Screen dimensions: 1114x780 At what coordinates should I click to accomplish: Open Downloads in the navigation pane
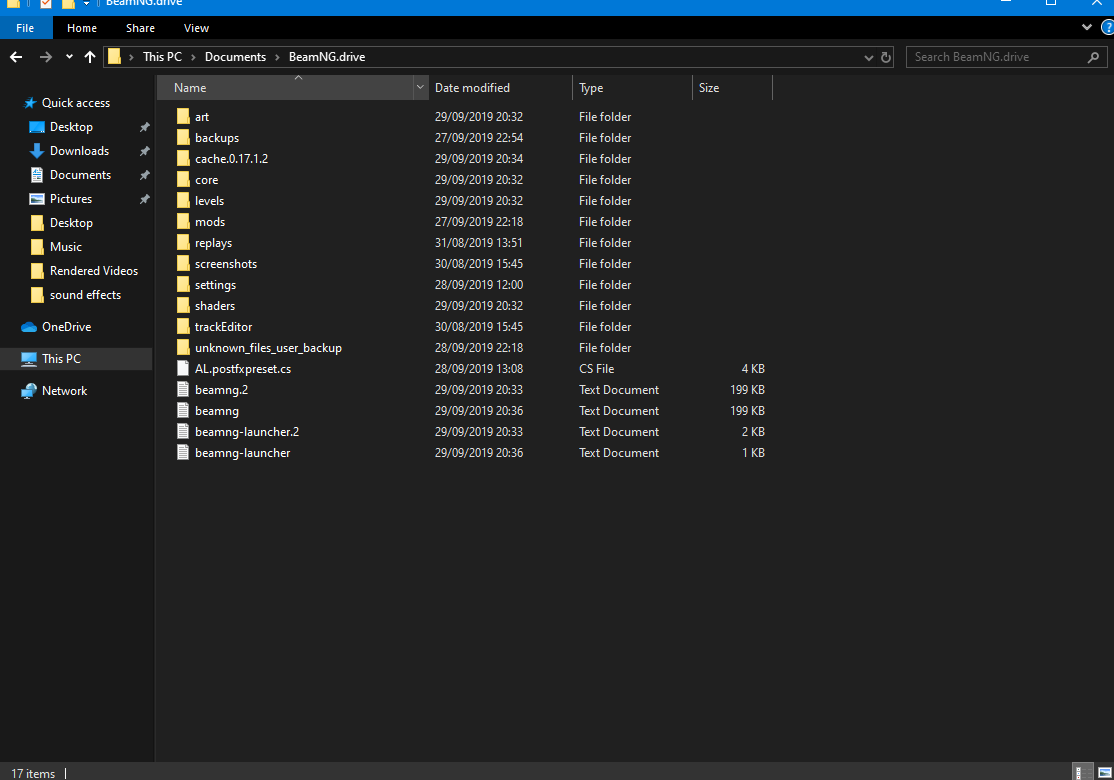click(79, 151)
